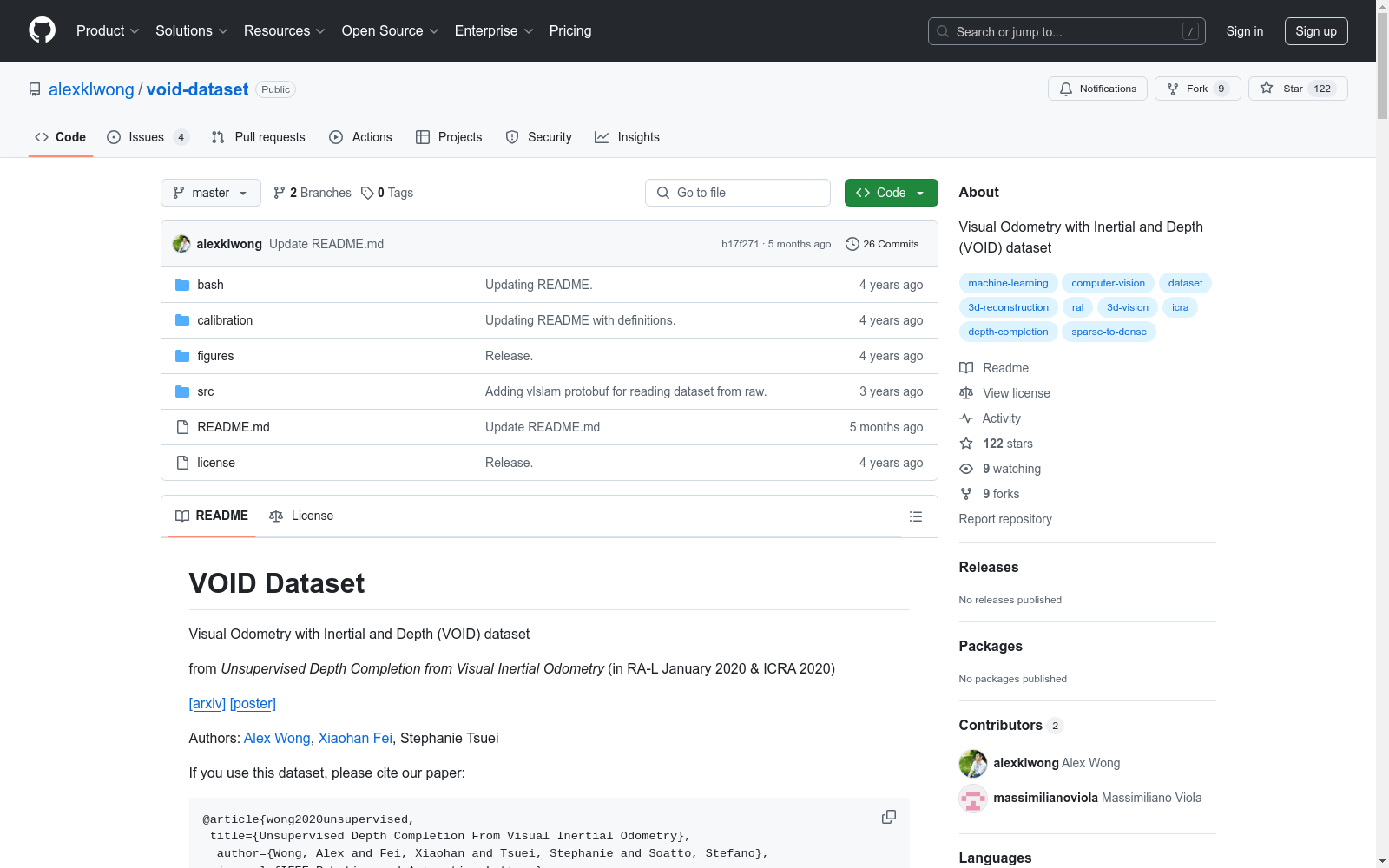Select the License tab above the README
Viewport: 1389px width, 868px height.
point(301,516)
